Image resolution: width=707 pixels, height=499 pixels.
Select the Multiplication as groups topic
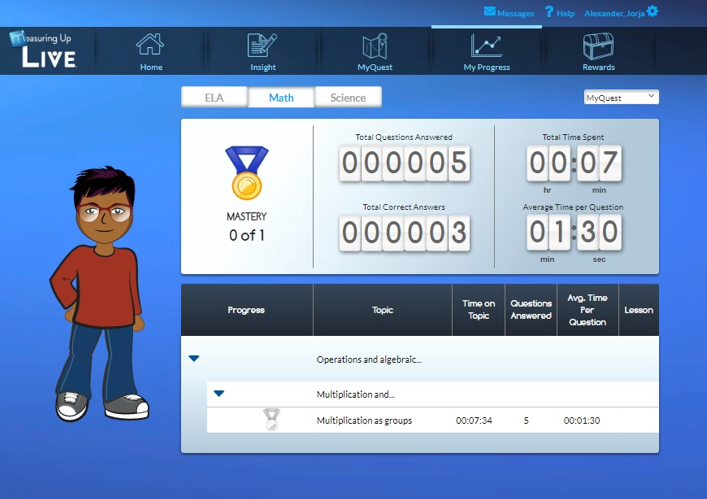point(364,421)
